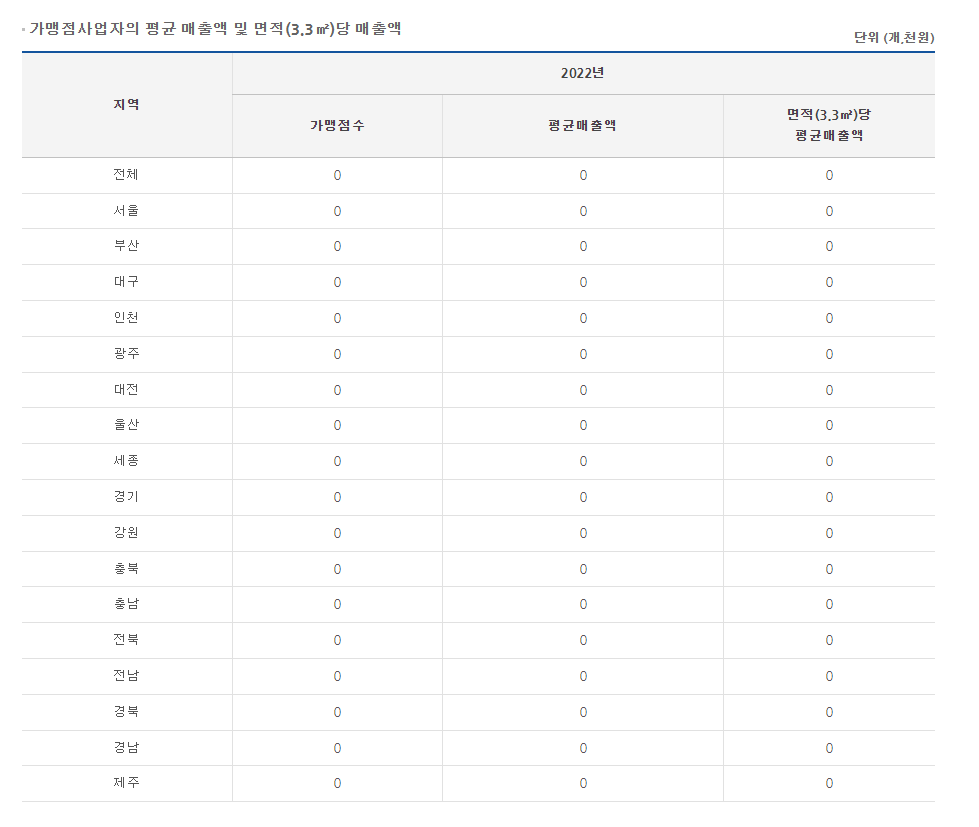Select the 세종 row label
Image resolution: width=979 pixels, height=827 pixels.
point(126,461)
